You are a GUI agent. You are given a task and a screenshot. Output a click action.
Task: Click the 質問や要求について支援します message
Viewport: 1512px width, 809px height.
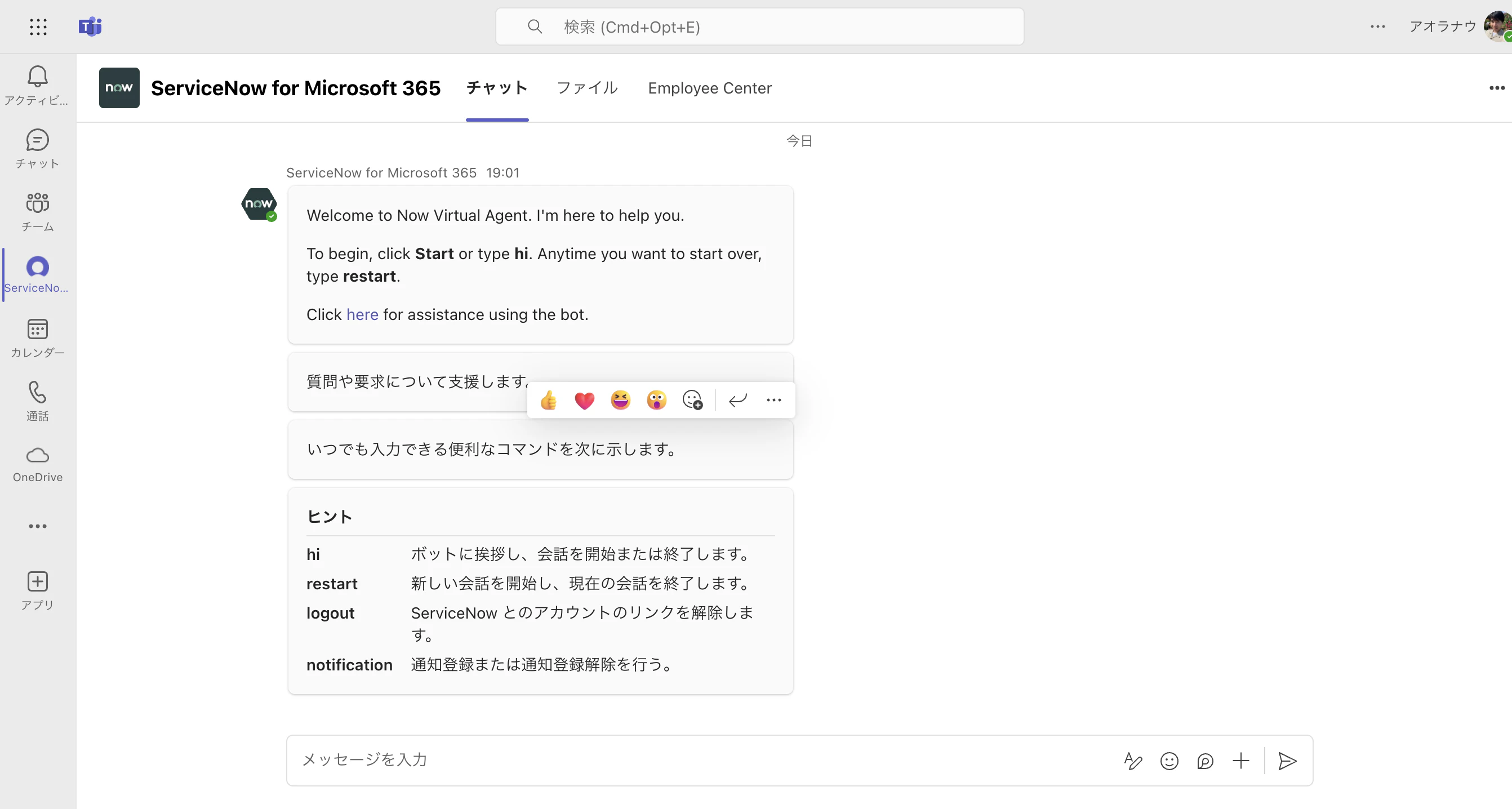pyautogui.click(x=417, y=381)
